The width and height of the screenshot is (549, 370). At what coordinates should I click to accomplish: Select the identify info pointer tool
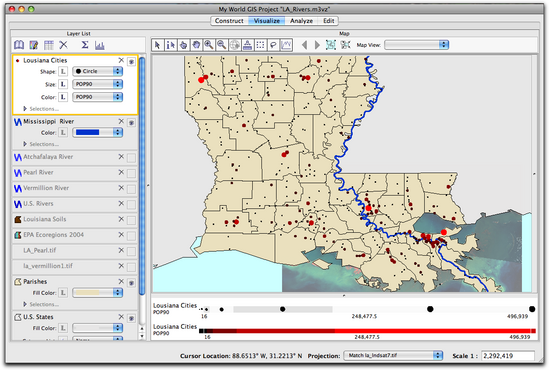pos(171,45)
